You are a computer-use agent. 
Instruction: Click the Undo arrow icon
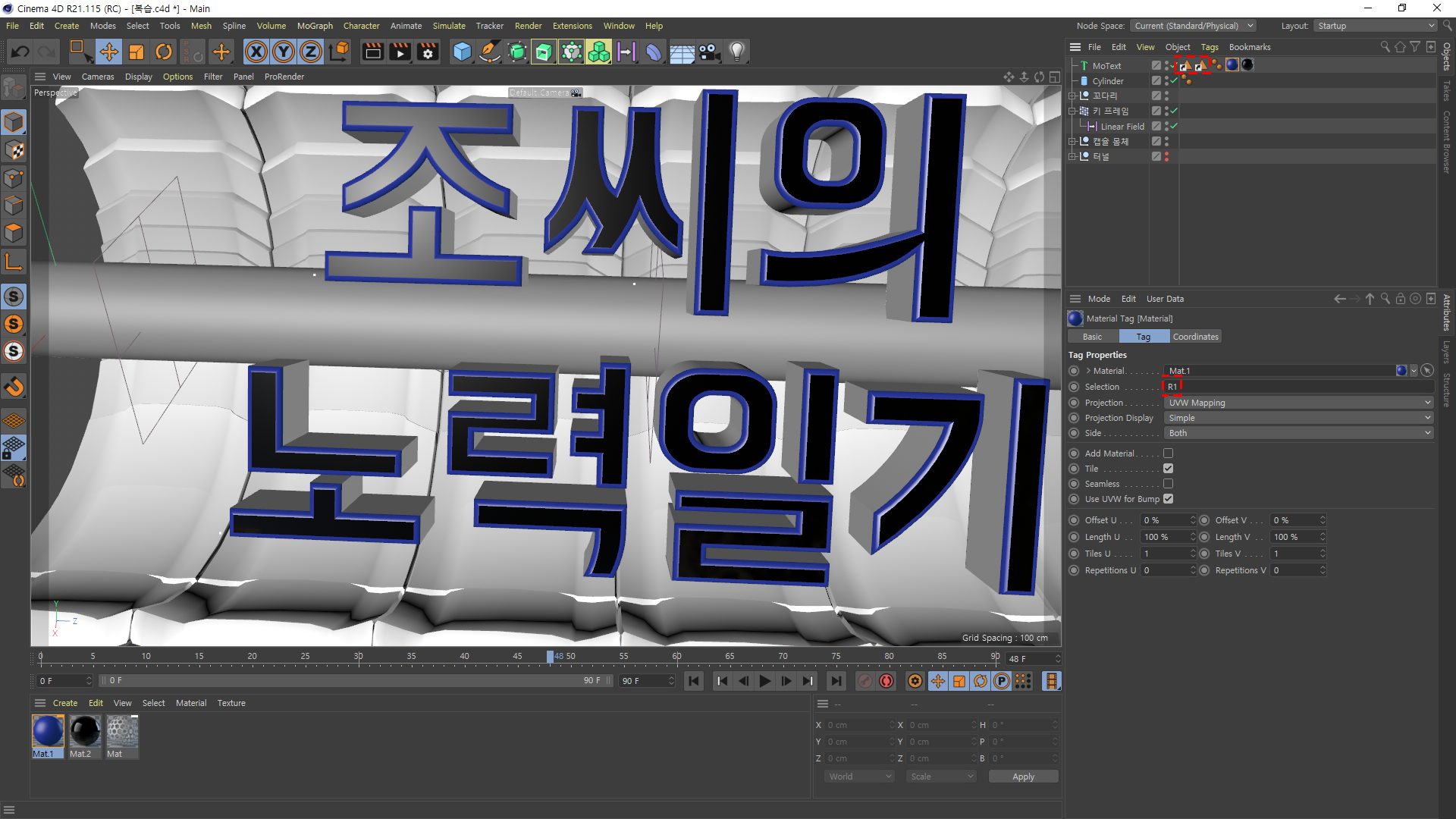20,52
